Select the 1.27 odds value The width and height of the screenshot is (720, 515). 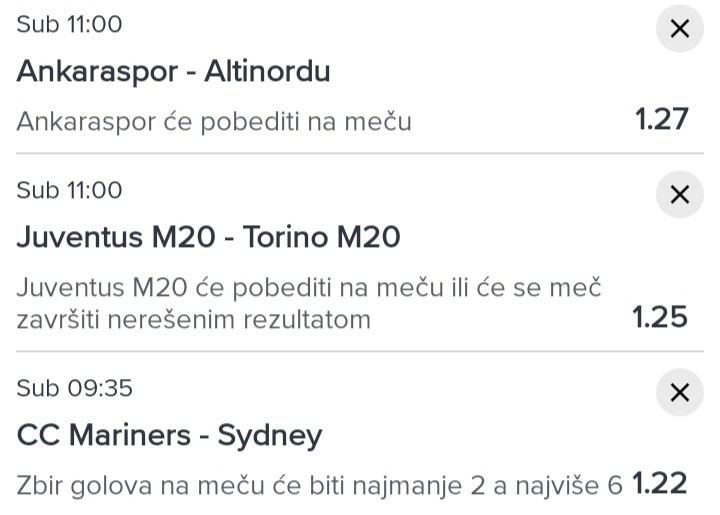coord(662,120)
